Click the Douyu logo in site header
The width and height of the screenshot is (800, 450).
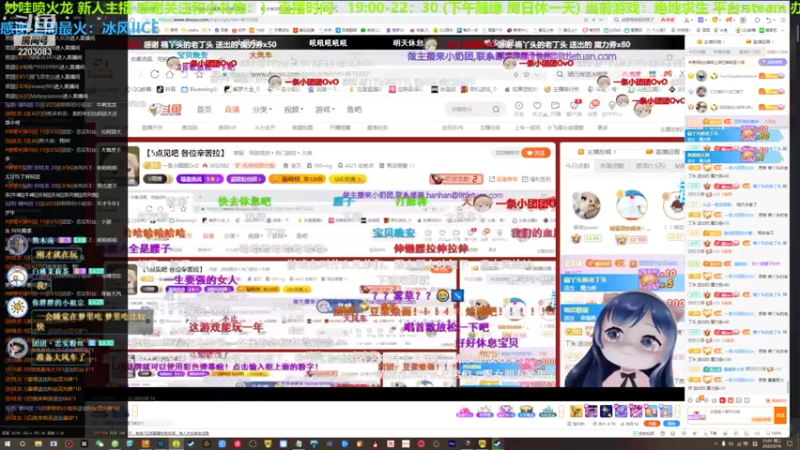click(166, 109)
